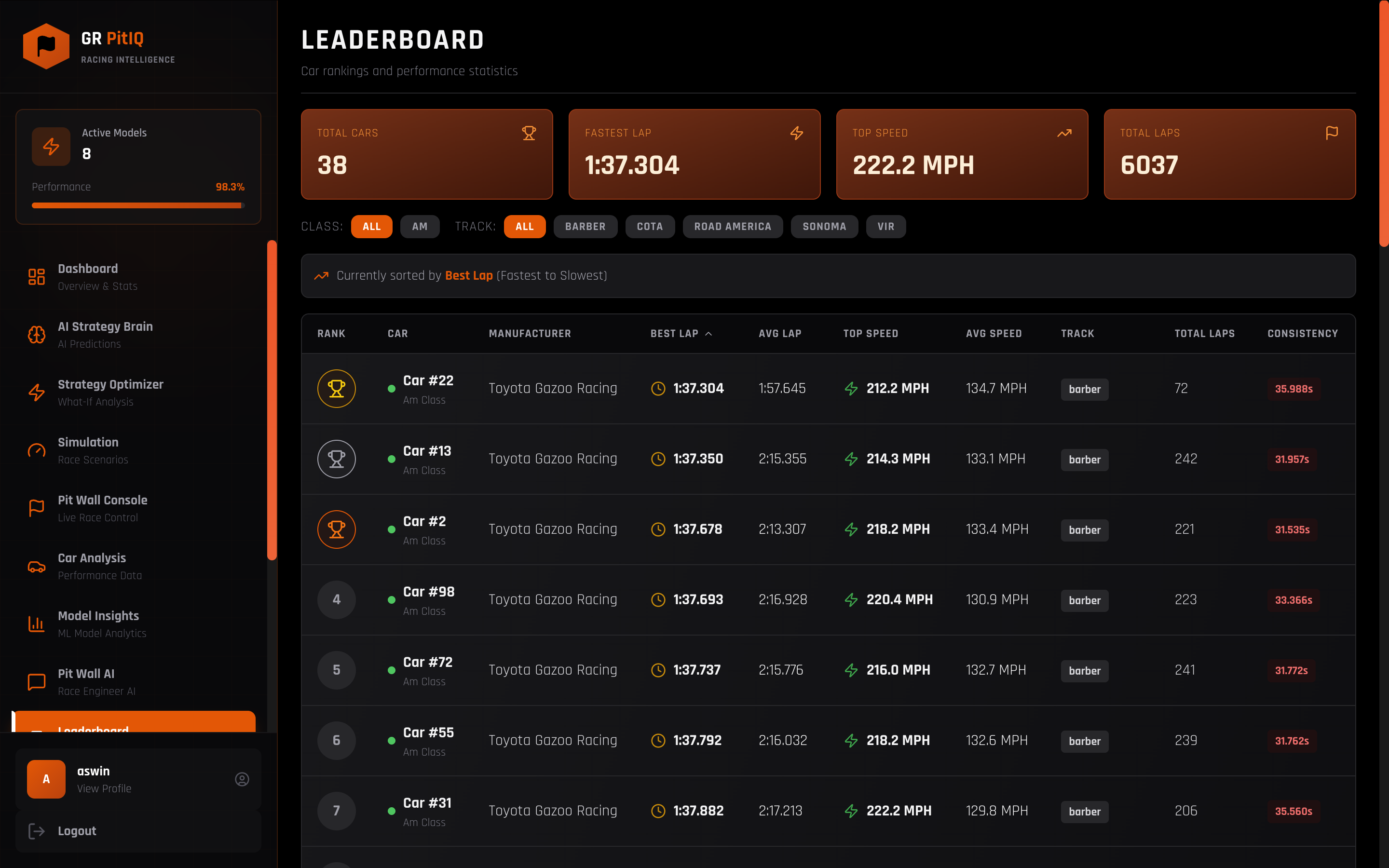
Task: Click the Car Analysis car icon
Action: [37, 567]
